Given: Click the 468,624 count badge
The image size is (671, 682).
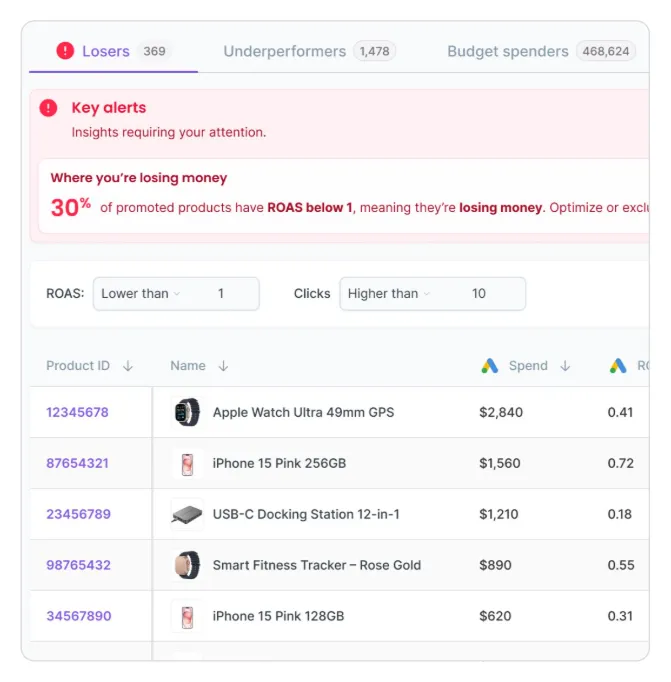Looking at the screenshot, I should [x=606, y=51].
